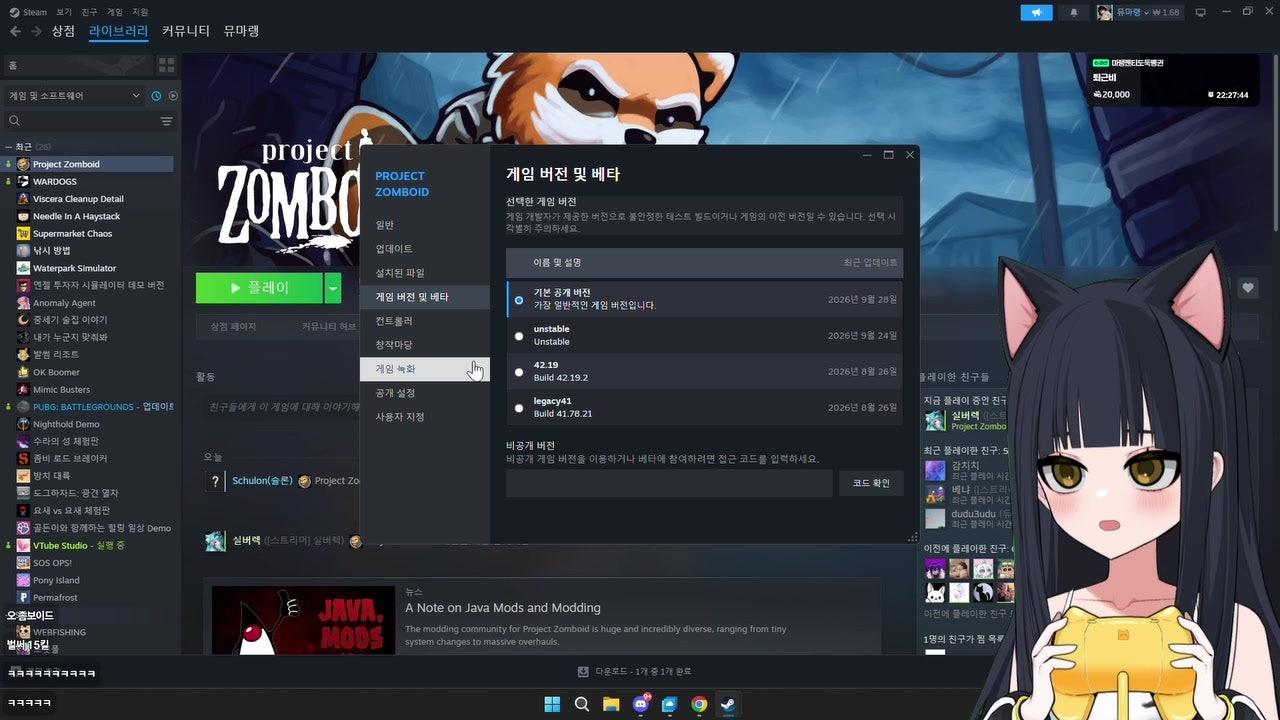The height and width of the screenshot is (720, 1280).
Task: Click the 코드 확인 button
Action: [x=871, y=484]
